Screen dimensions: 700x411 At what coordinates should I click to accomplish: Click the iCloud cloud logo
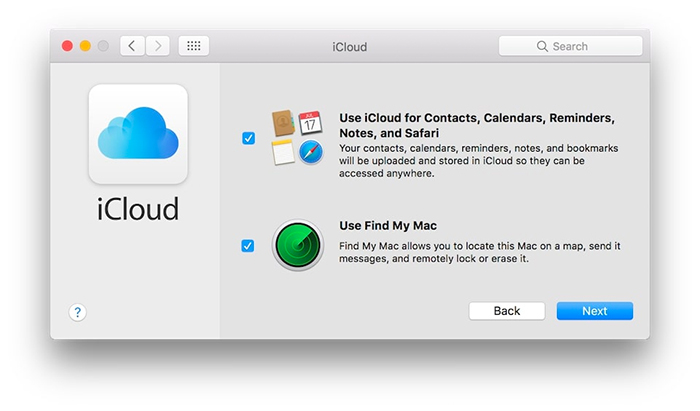(138, 134)
